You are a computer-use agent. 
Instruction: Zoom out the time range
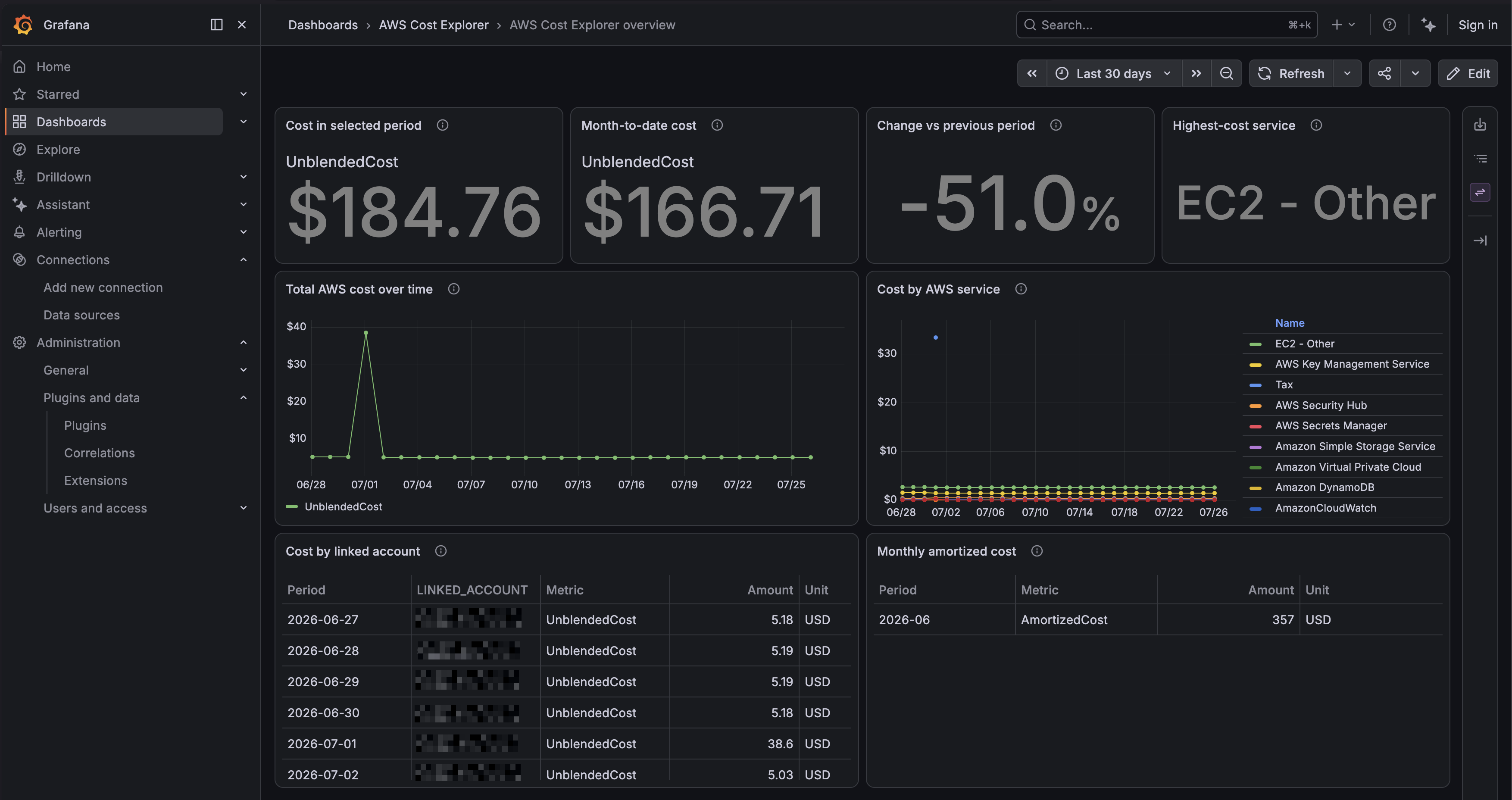(x=1227, y=73)
